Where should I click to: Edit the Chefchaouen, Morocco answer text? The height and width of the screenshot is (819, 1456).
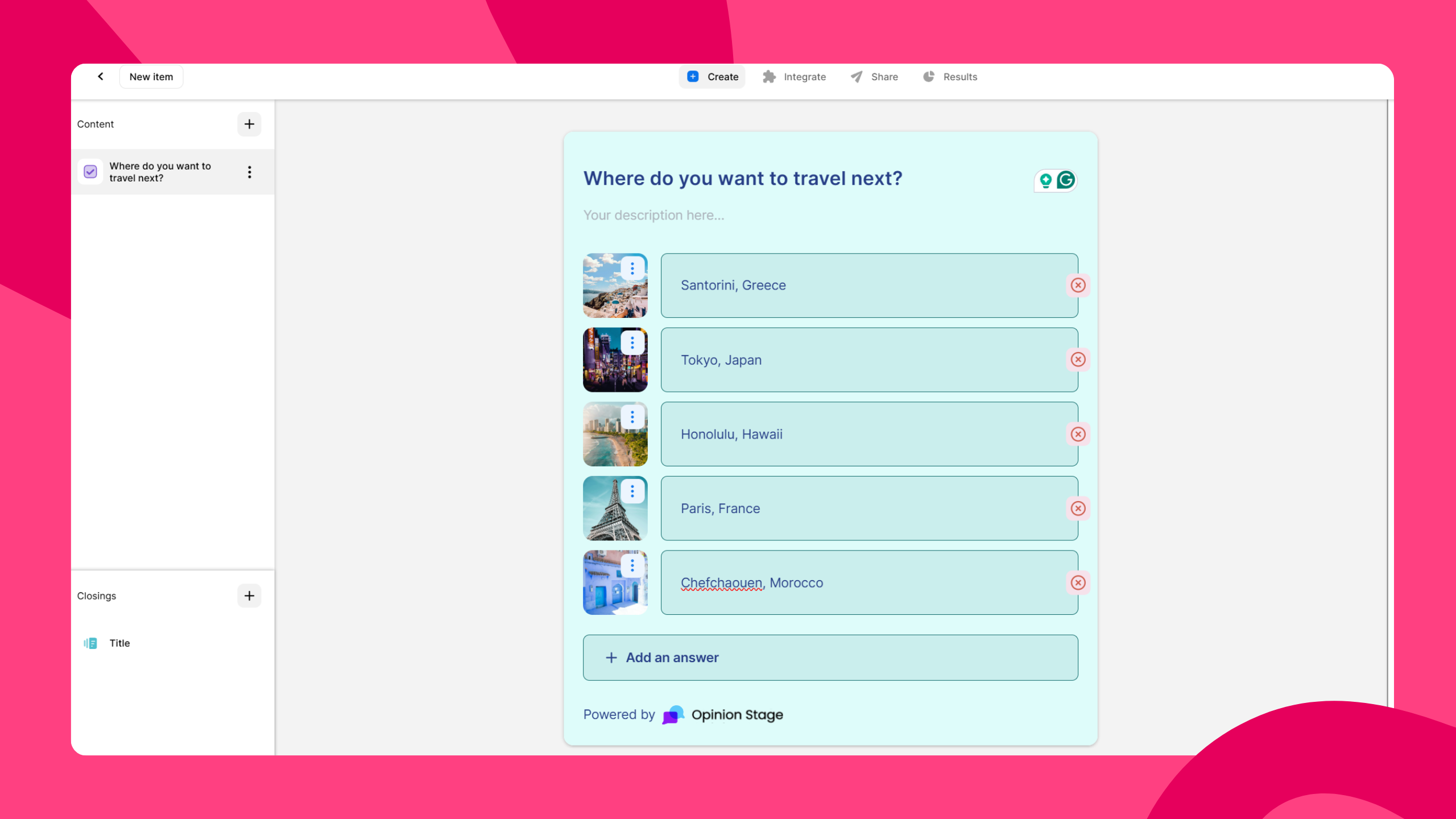(x=869, y=582)
